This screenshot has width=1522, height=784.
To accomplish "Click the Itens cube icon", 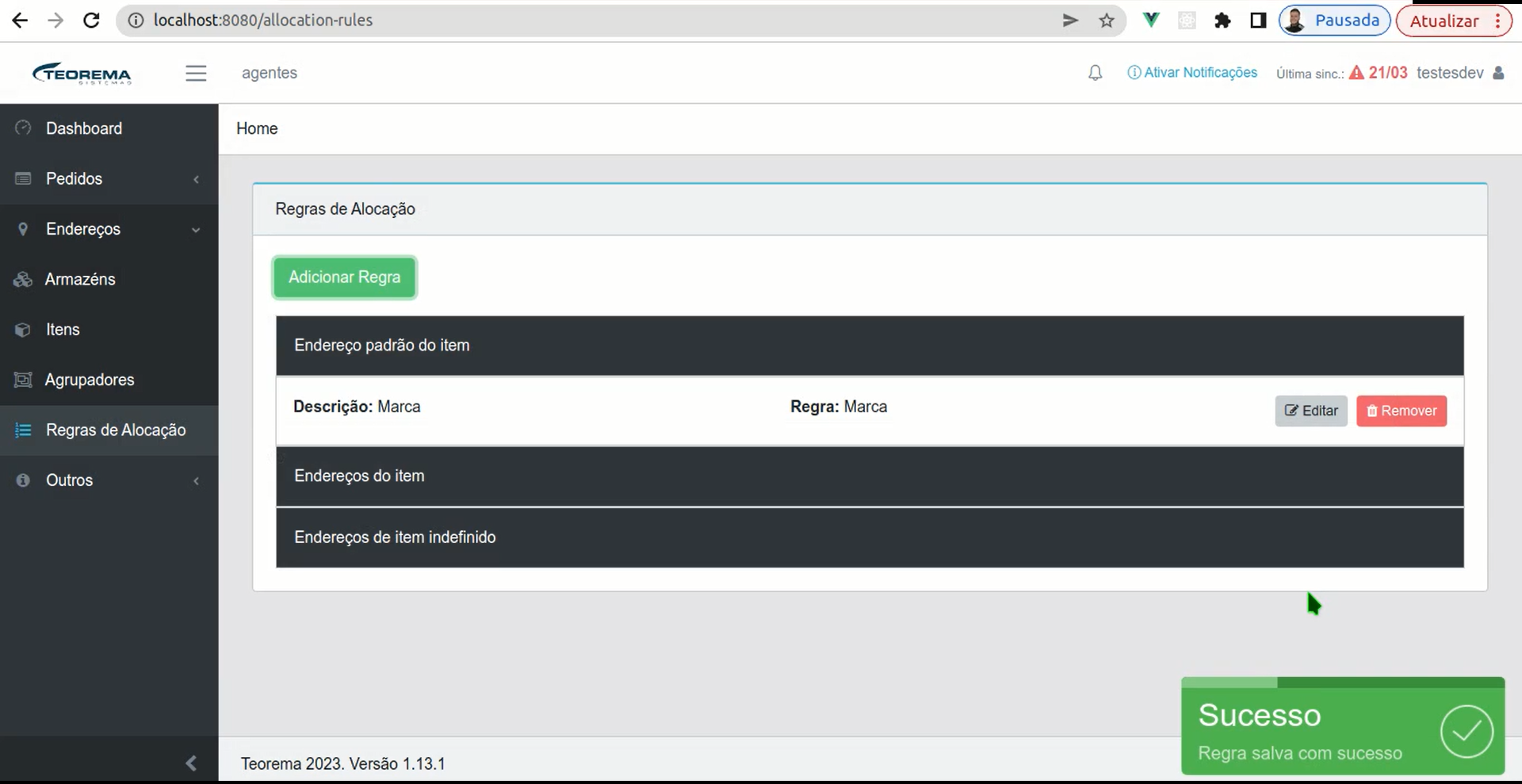I will coord(23,330).
